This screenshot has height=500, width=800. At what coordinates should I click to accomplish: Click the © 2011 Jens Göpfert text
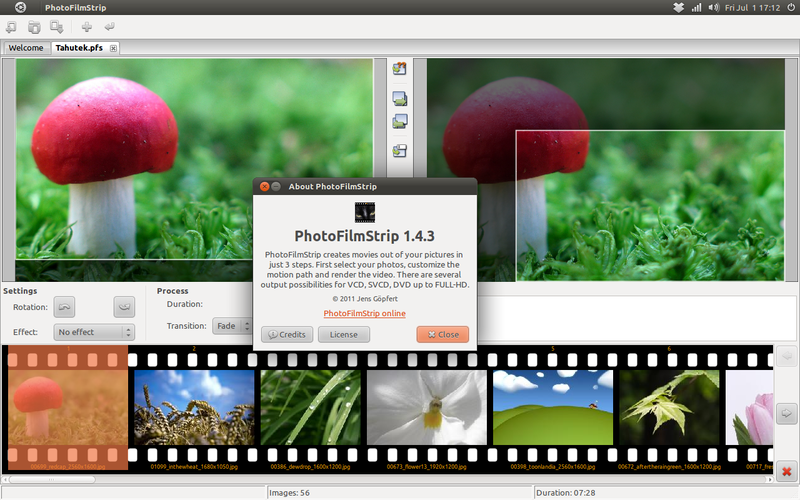pyautogui.click(x=365, y=299)
